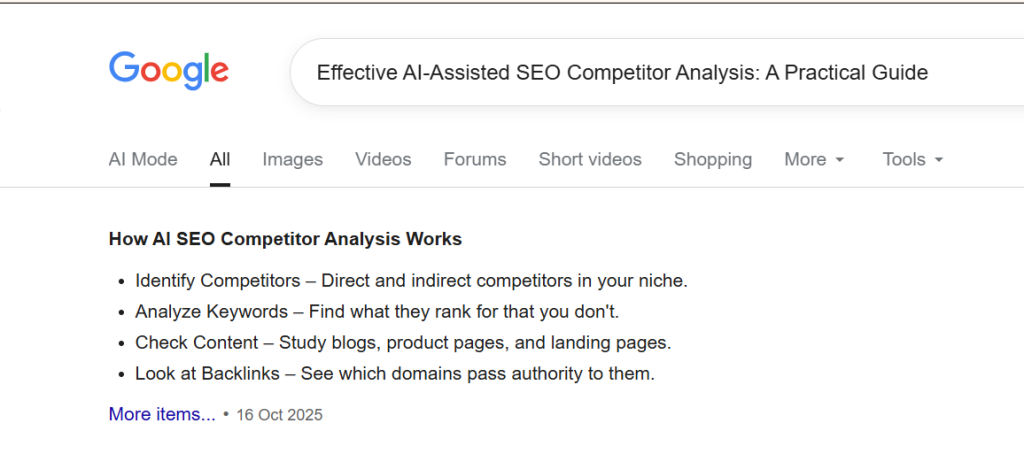This screenshot has height=454, width=1024.
Task: Click the "How AI SEO Competitor Analysis Works" heading
Action: (285, 239)
